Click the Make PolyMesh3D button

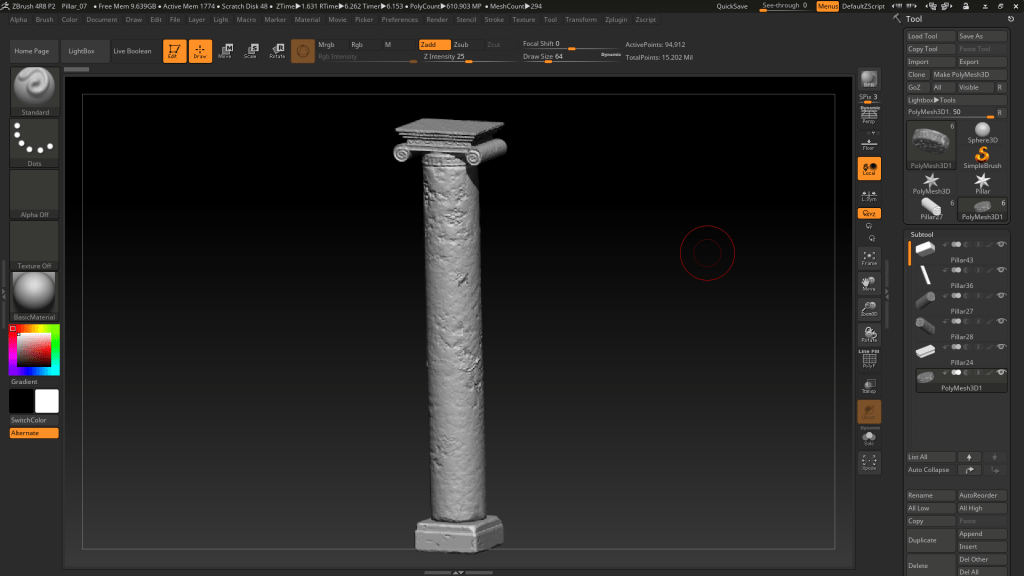968,75
